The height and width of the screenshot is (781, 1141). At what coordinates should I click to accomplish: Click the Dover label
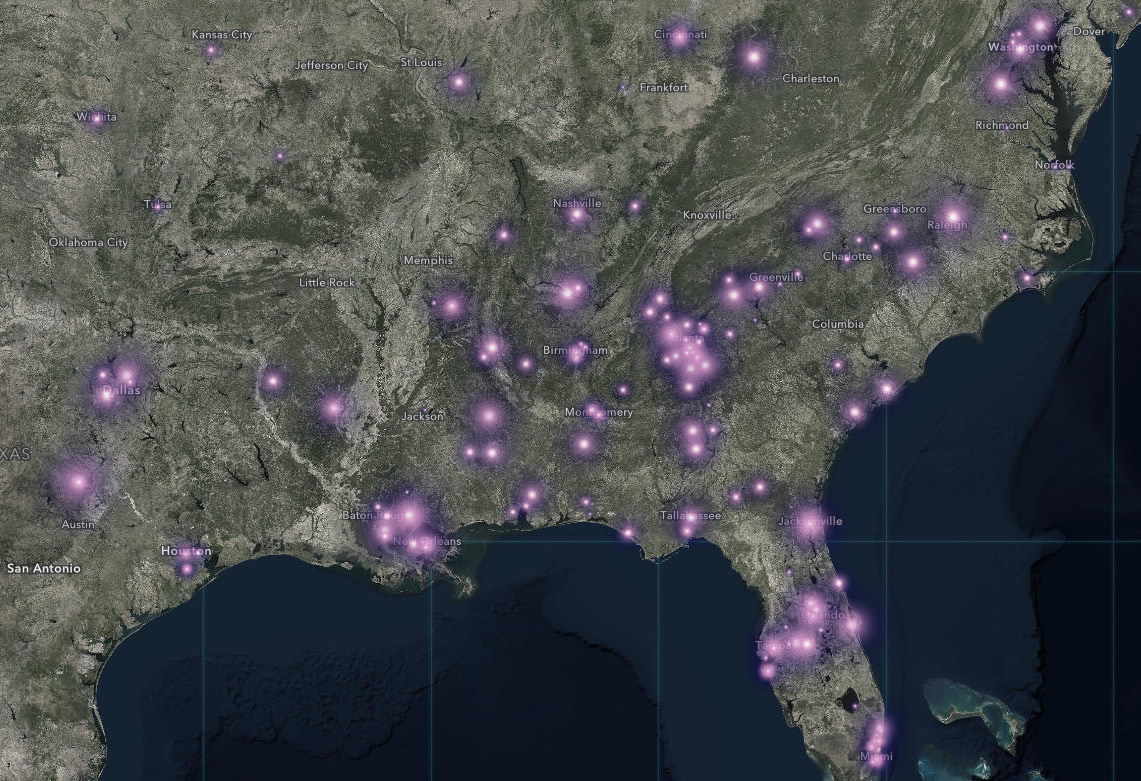[x=1089, y=31]
